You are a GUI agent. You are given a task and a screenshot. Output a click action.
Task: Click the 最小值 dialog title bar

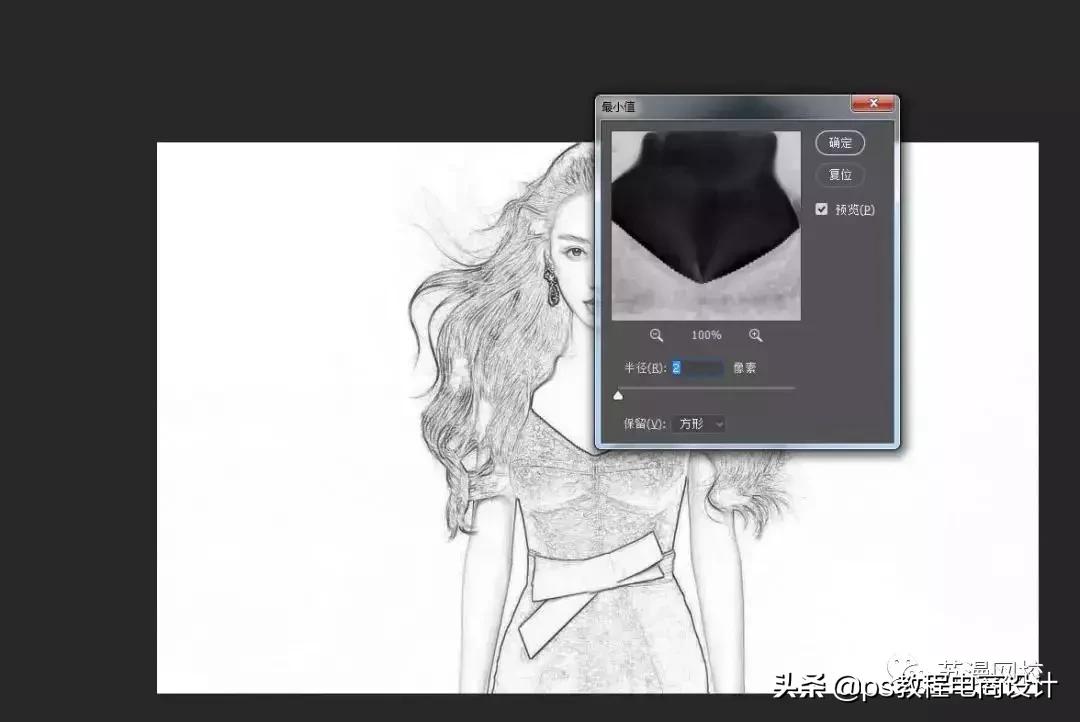[x=700, y=104]
